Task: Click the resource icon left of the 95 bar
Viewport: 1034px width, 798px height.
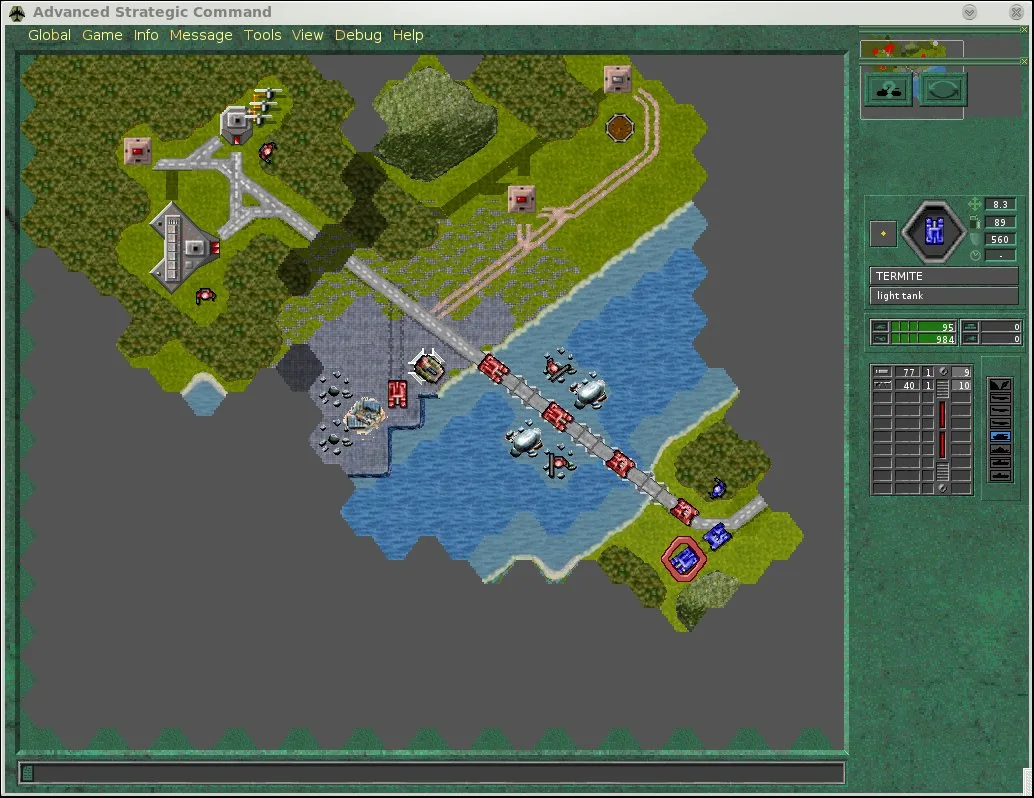Action: tap(880, 326)
